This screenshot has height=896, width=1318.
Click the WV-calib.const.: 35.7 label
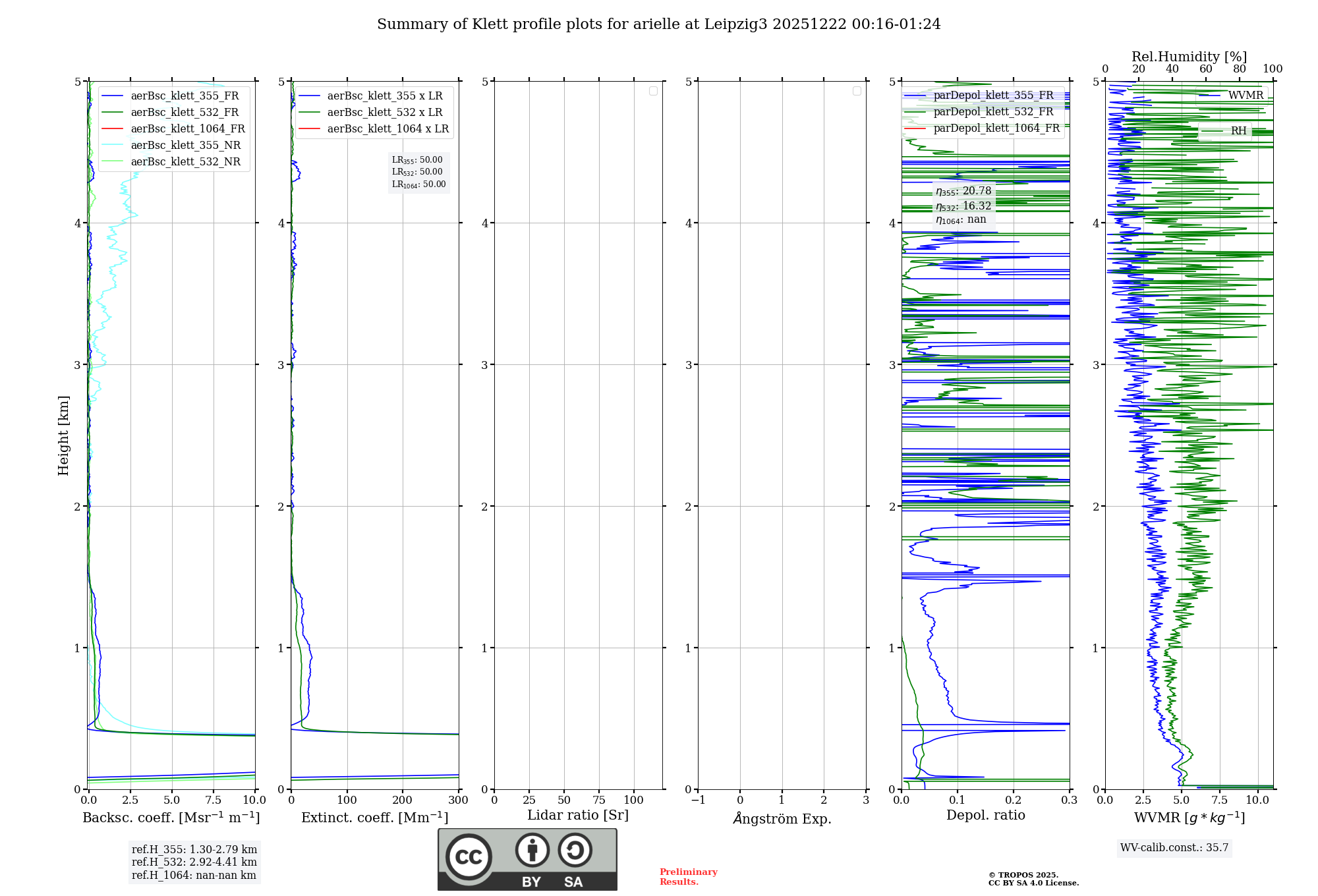(1174, 848)
